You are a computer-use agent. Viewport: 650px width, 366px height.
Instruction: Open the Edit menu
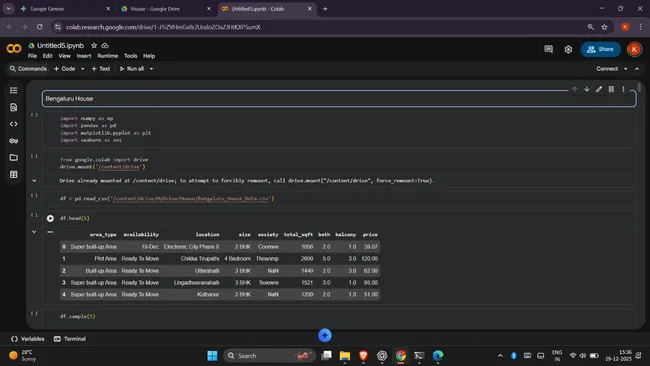pos(48,56)
